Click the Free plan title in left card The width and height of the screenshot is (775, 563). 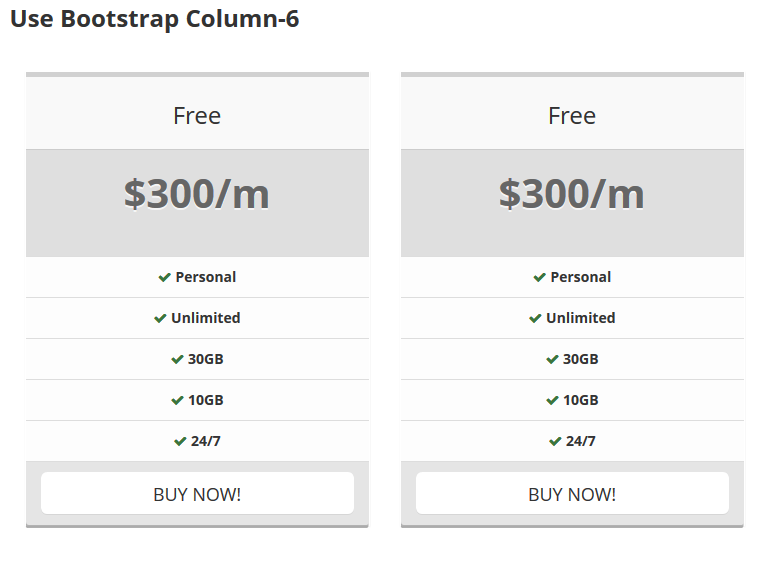coord(197,116)
